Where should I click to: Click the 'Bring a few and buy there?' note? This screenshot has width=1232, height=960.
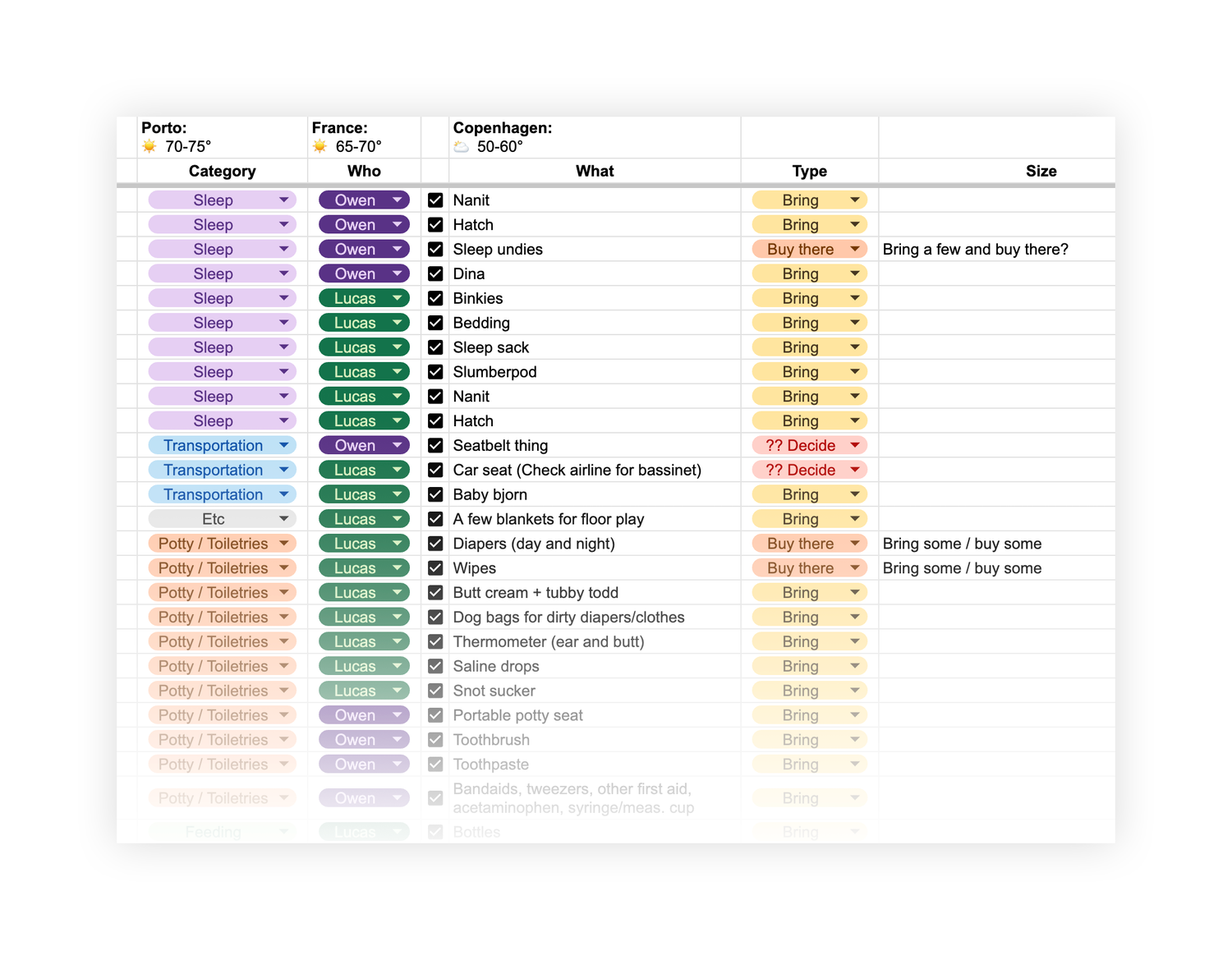pos(975,249)
